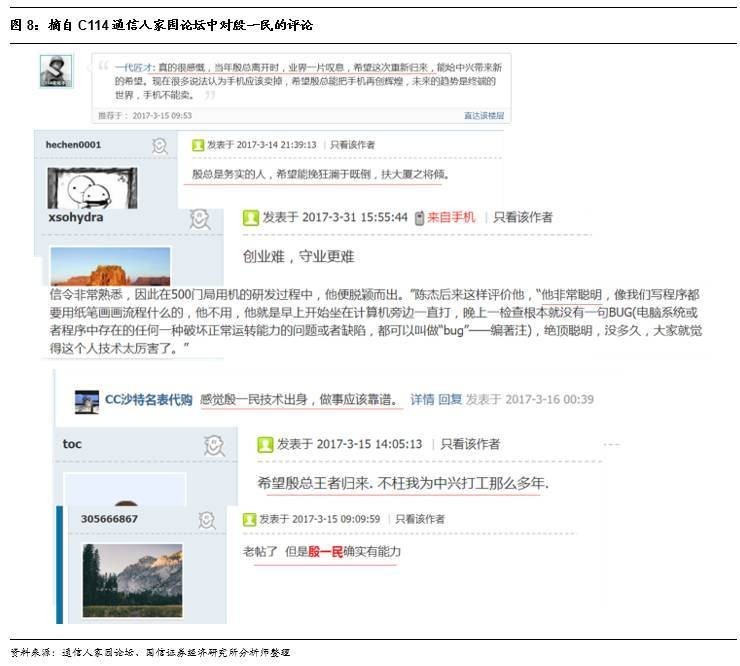Screen dimensions: 740x666
Task: Open CC沙特名表代购 user profile name
Action: pos(149,399)
